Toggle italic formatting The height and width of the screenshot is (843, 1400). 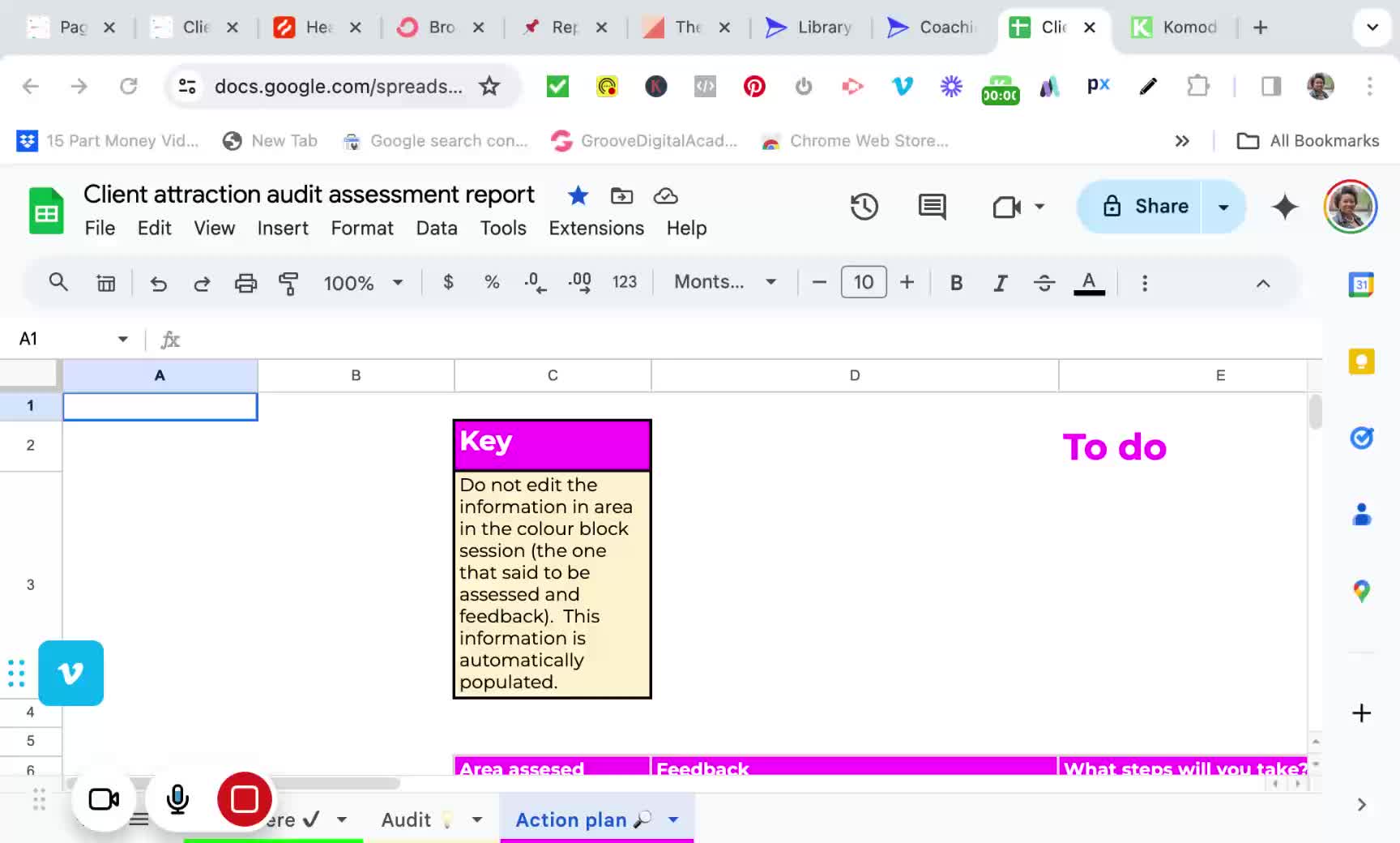1001,283
